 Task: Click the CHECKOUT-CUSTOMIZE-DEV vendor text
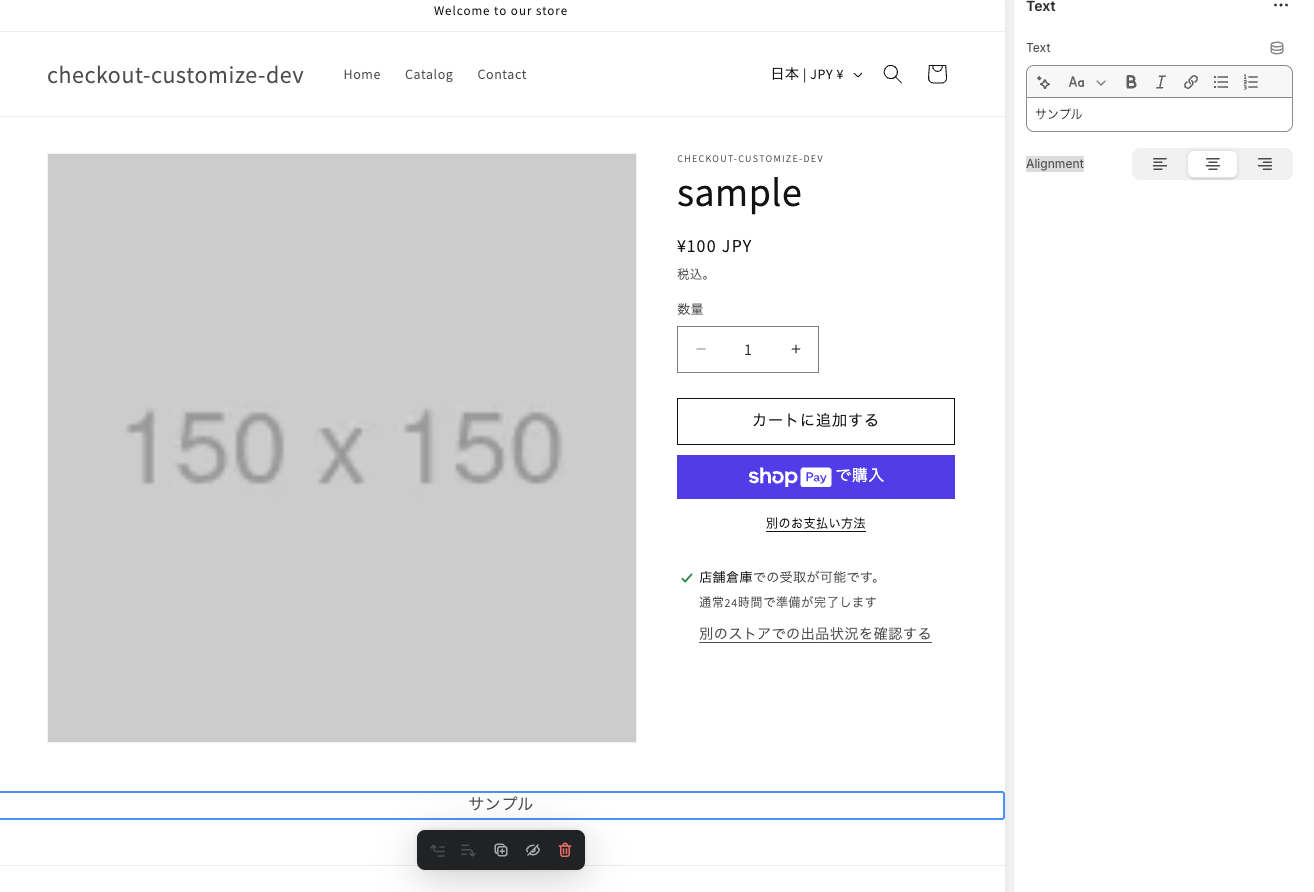tap(750, 158)
